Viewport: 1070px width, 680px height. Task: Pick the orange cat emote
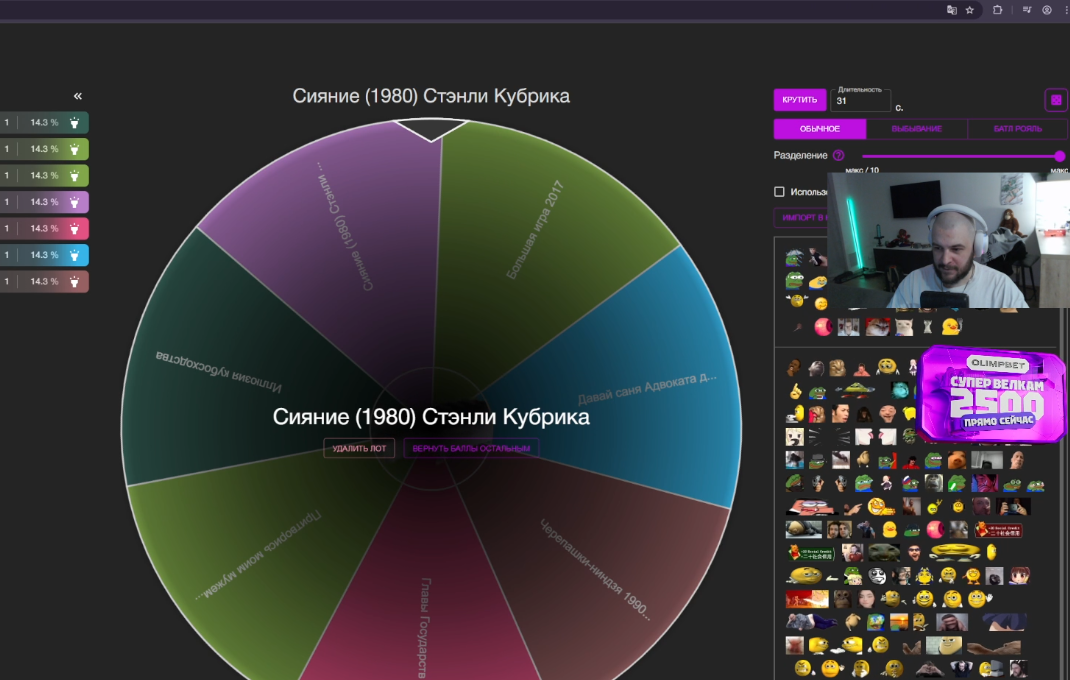878,327
